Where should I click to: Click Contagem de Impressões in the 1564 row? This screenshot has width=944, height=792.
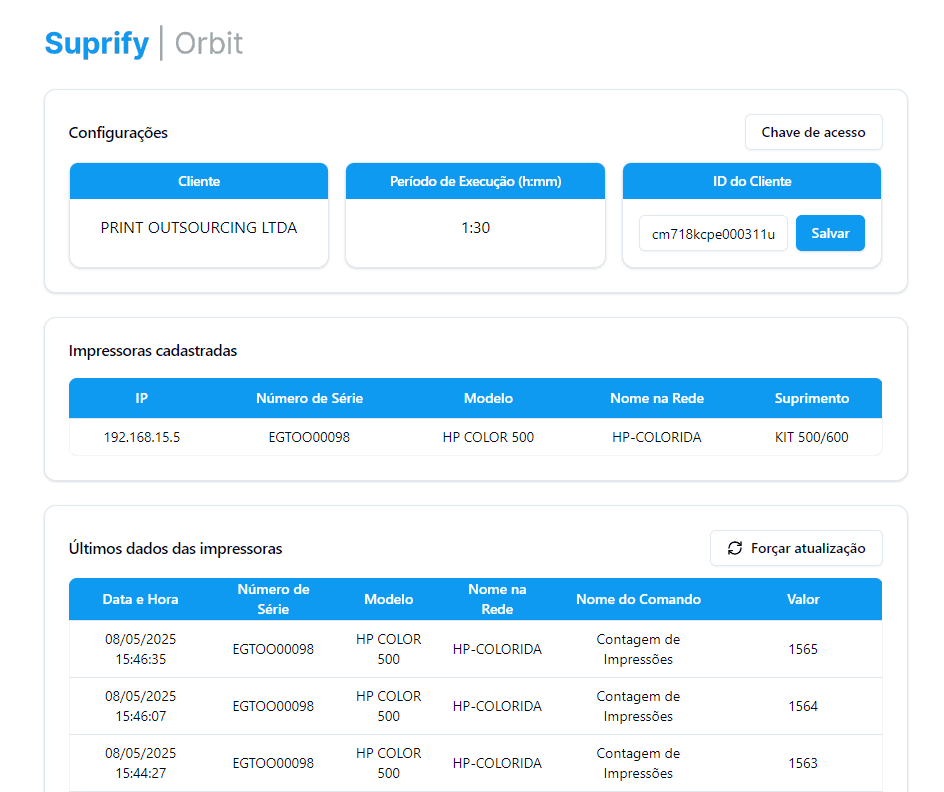[x=638, y=706]
